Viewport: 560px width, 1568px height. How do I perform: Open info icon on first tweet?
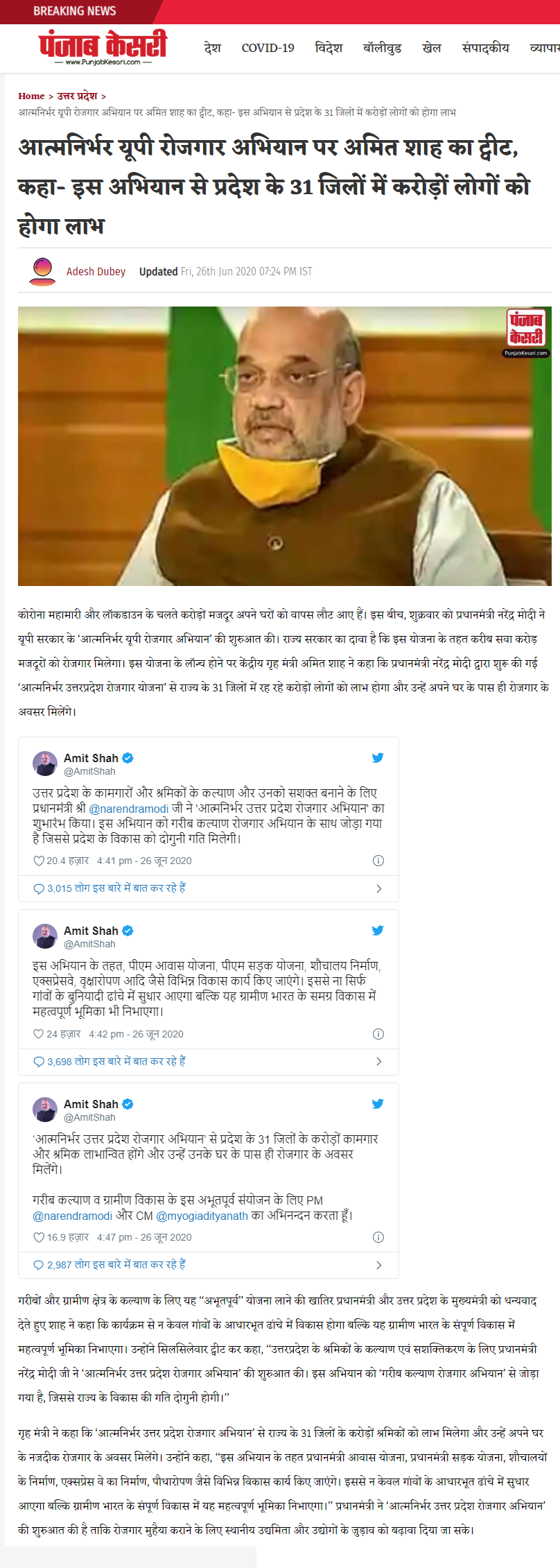pos(378,861)
